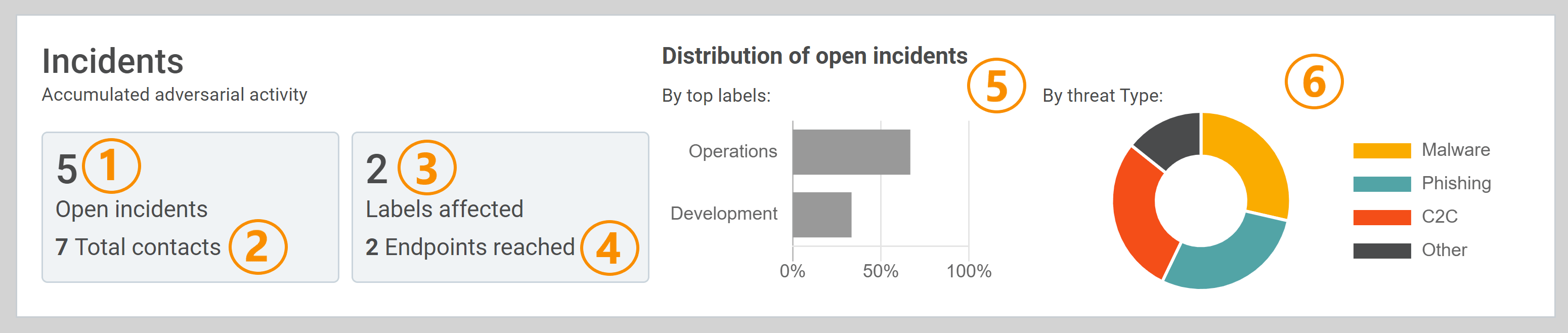Select the Malware legend color swatch
The height and width of the screenshot is (333, 1568).
click(1381, 150)
